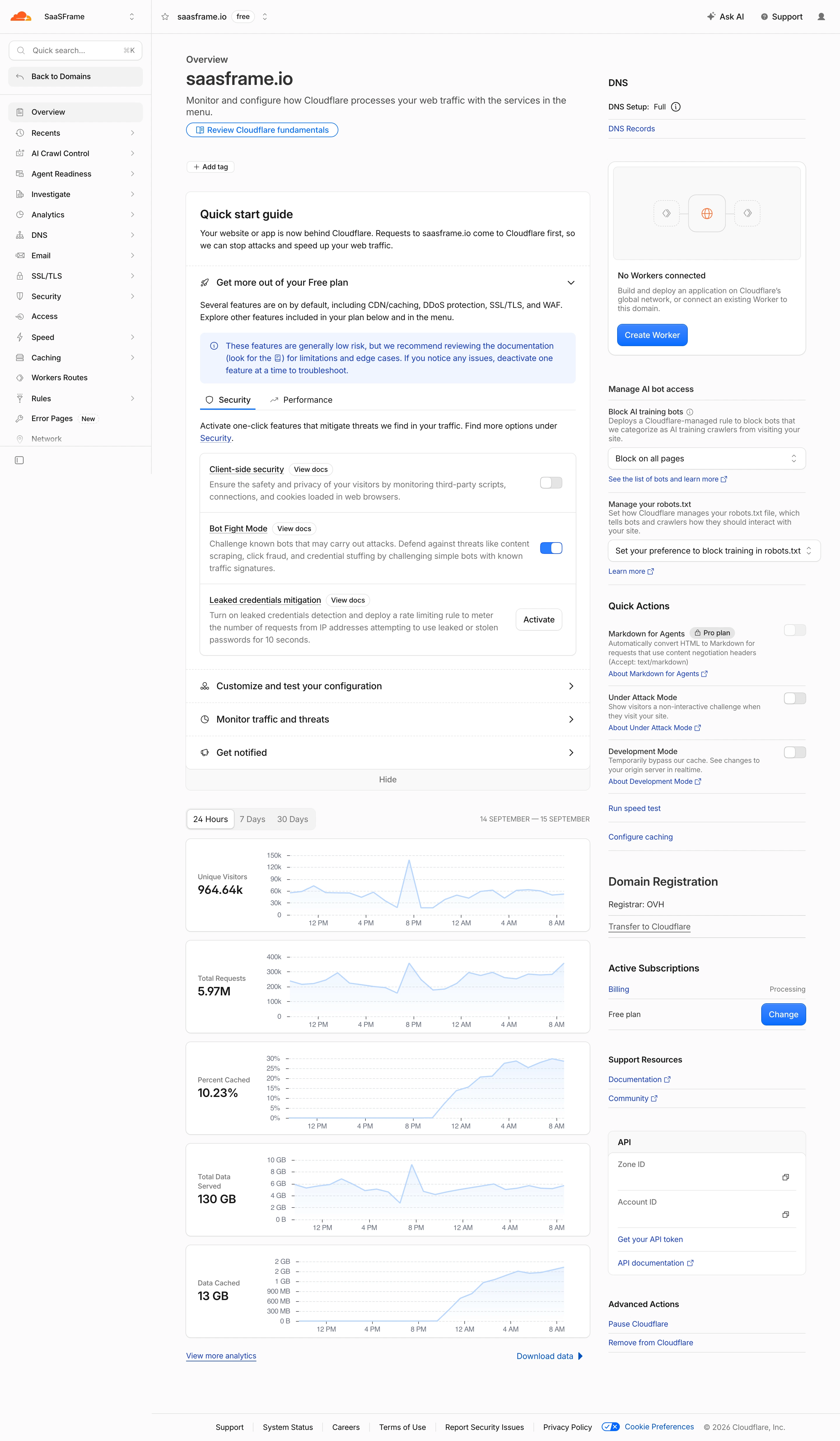Copy the Account ID
This screenshot has height=1441, width=840.
point(786,1215)
